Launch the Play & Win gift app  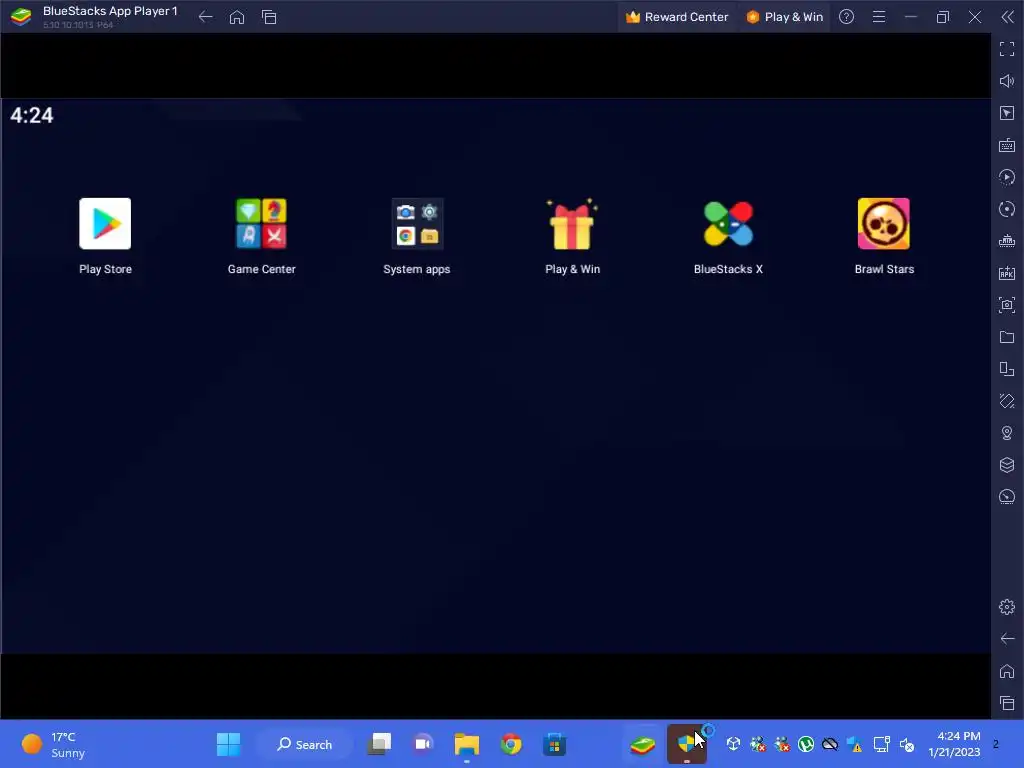tap(572, 224)
